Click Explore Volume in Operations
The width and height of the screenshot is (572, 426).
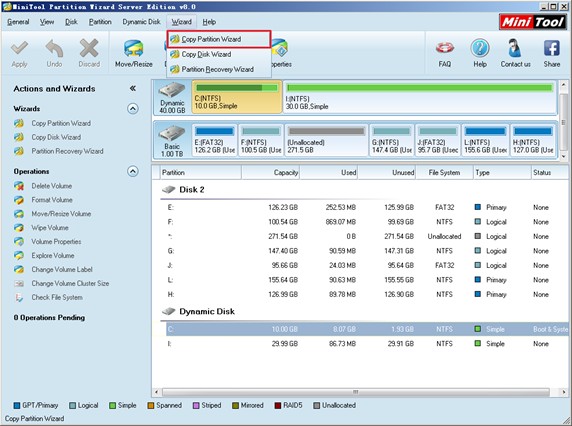tap(53, 255)
